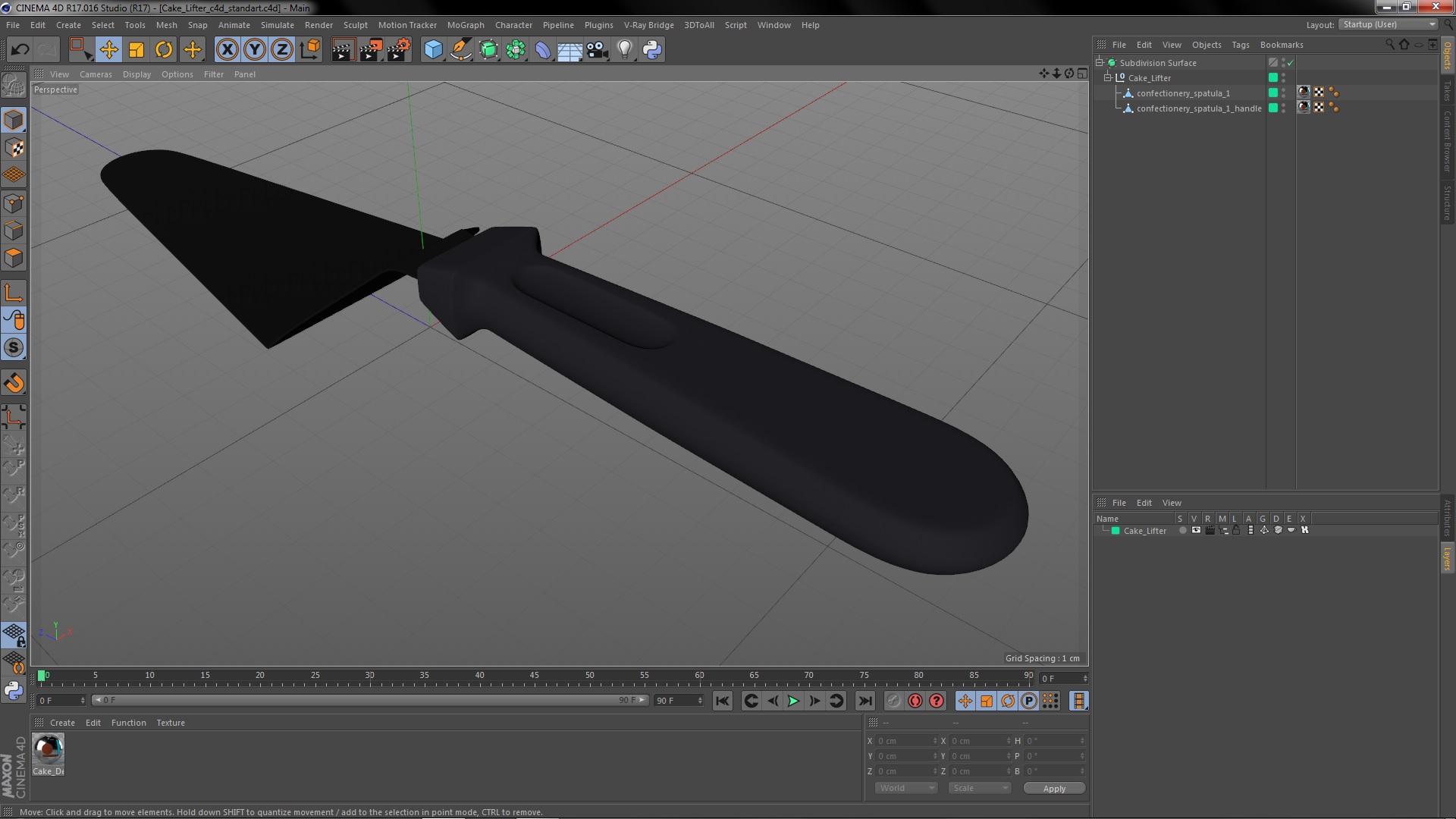Toggle Y axis lock
1456x819 pixels.
(x=255, y=50)
